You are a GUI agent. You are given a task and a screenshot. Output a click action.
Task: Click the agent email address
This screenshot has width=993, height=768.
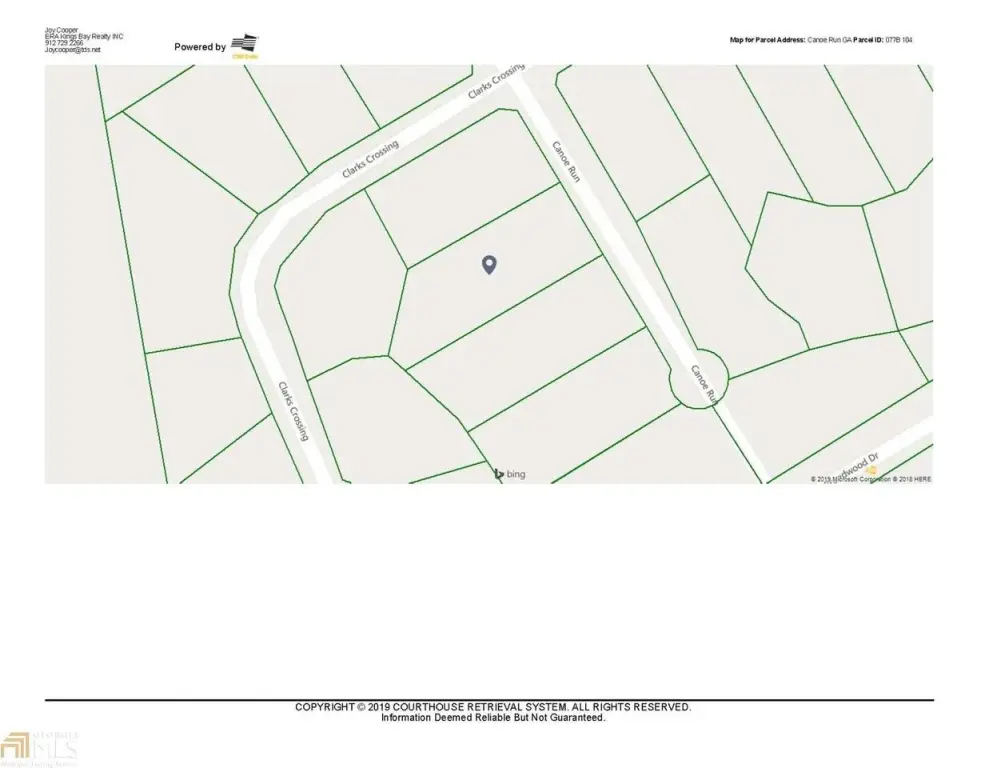pyautogui.click(x=73, y=50)
